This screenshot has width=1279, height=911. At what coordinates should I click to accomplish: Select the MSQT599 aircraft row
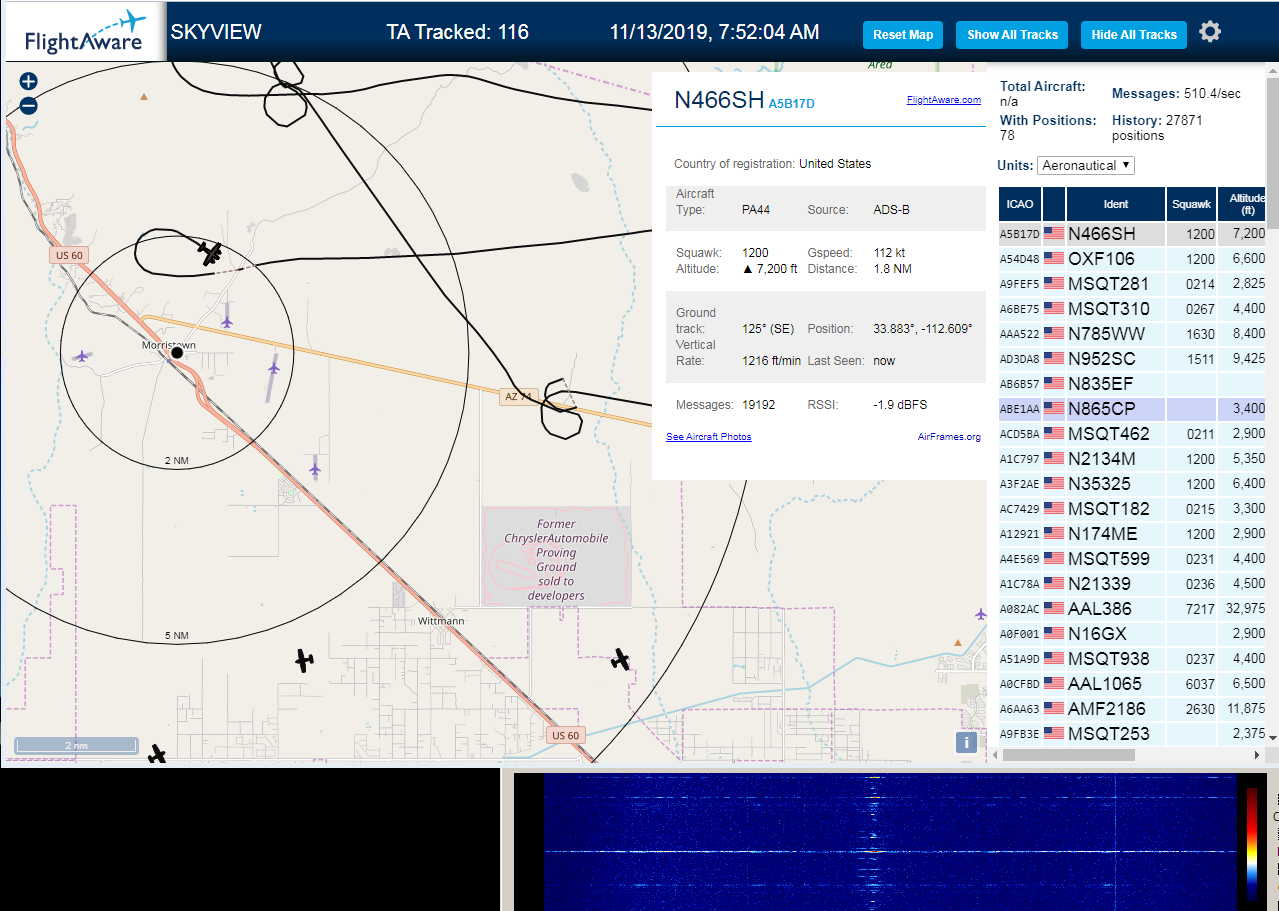1132,559
